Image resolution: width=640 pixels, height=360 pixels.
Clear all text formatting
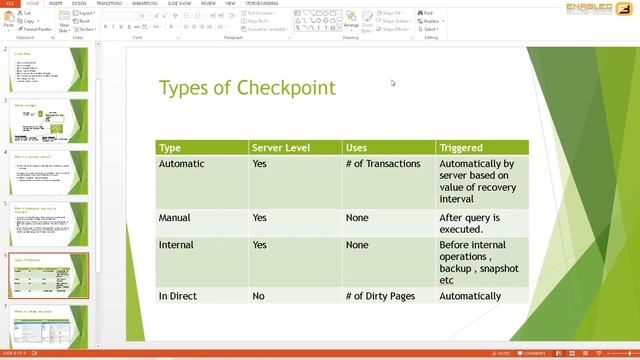coord(175,16)
